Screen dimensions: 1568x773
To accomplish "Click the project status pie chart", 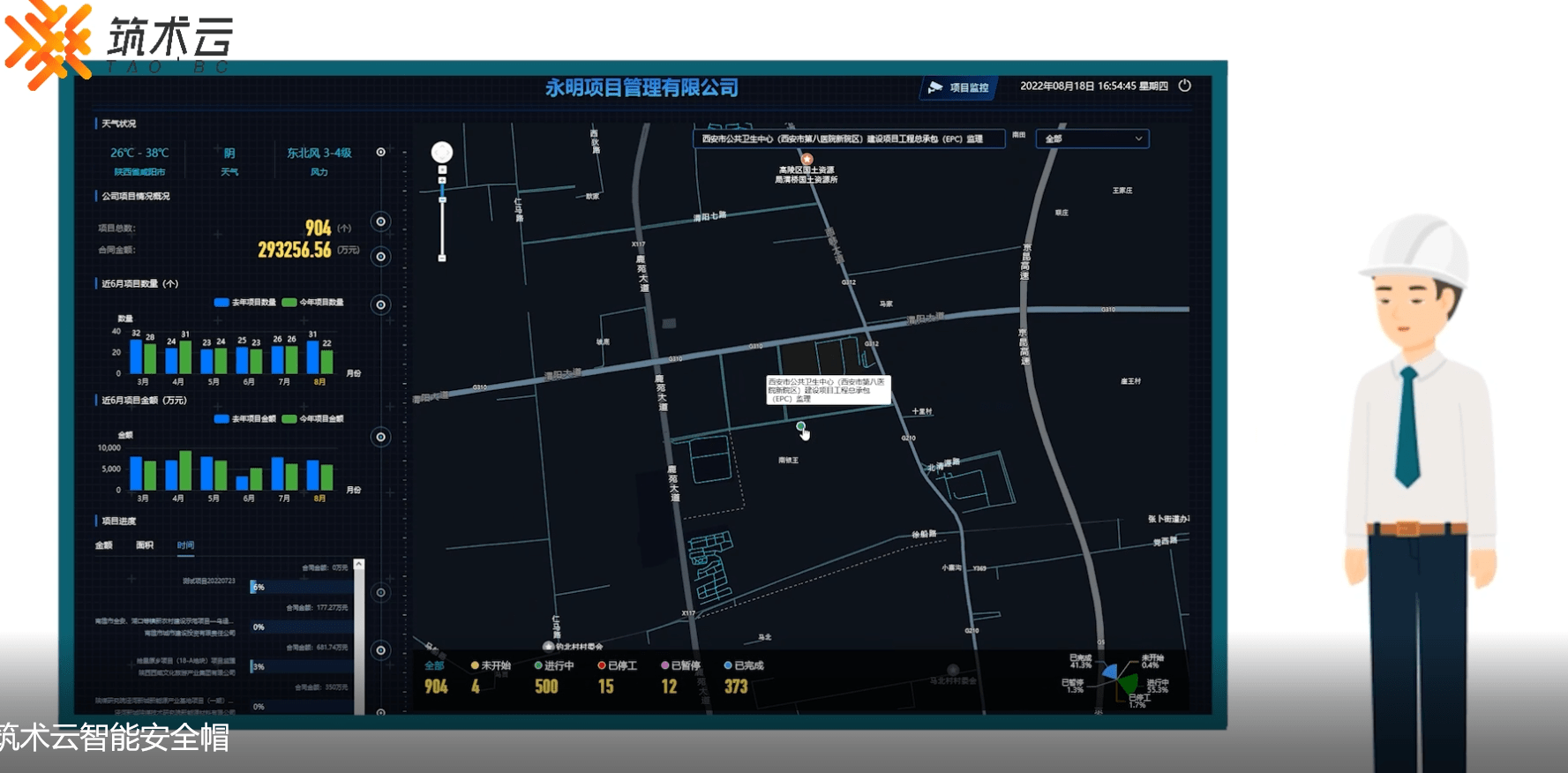I will click(x=1119, y=679).
